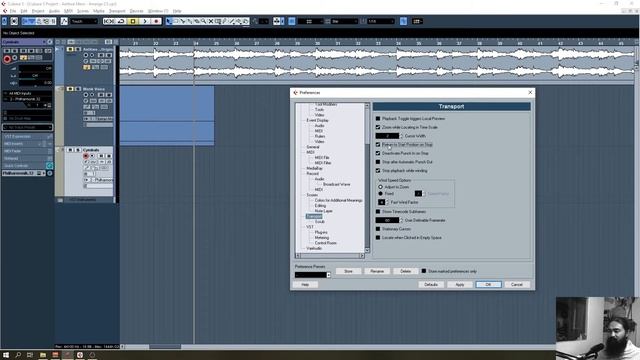Select Colors for Additional Meanings item
This screenshot has height=360, width=640.
[x=338, y=200]
